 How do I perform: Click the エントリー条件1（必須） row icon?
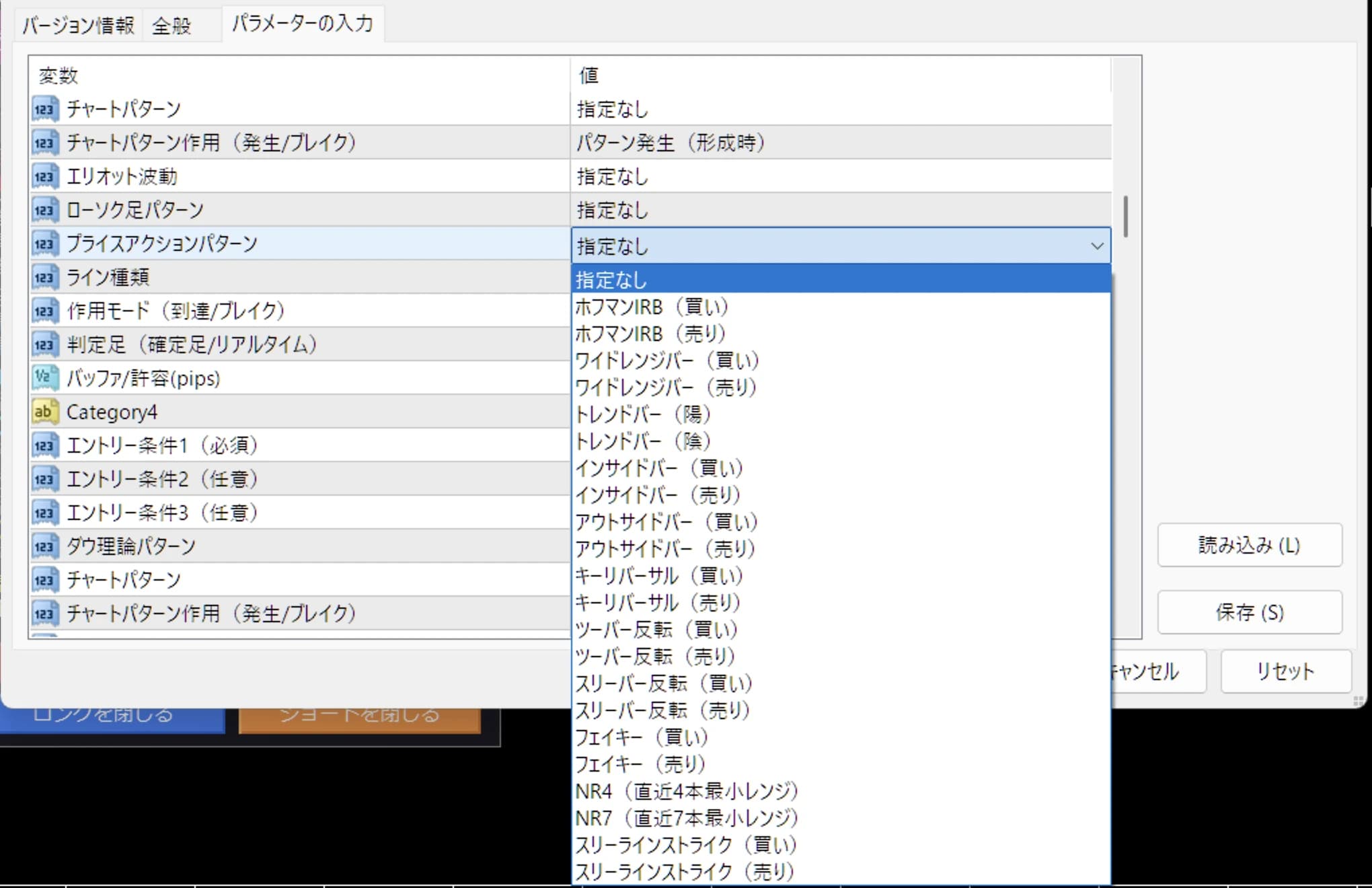[44, 445]
